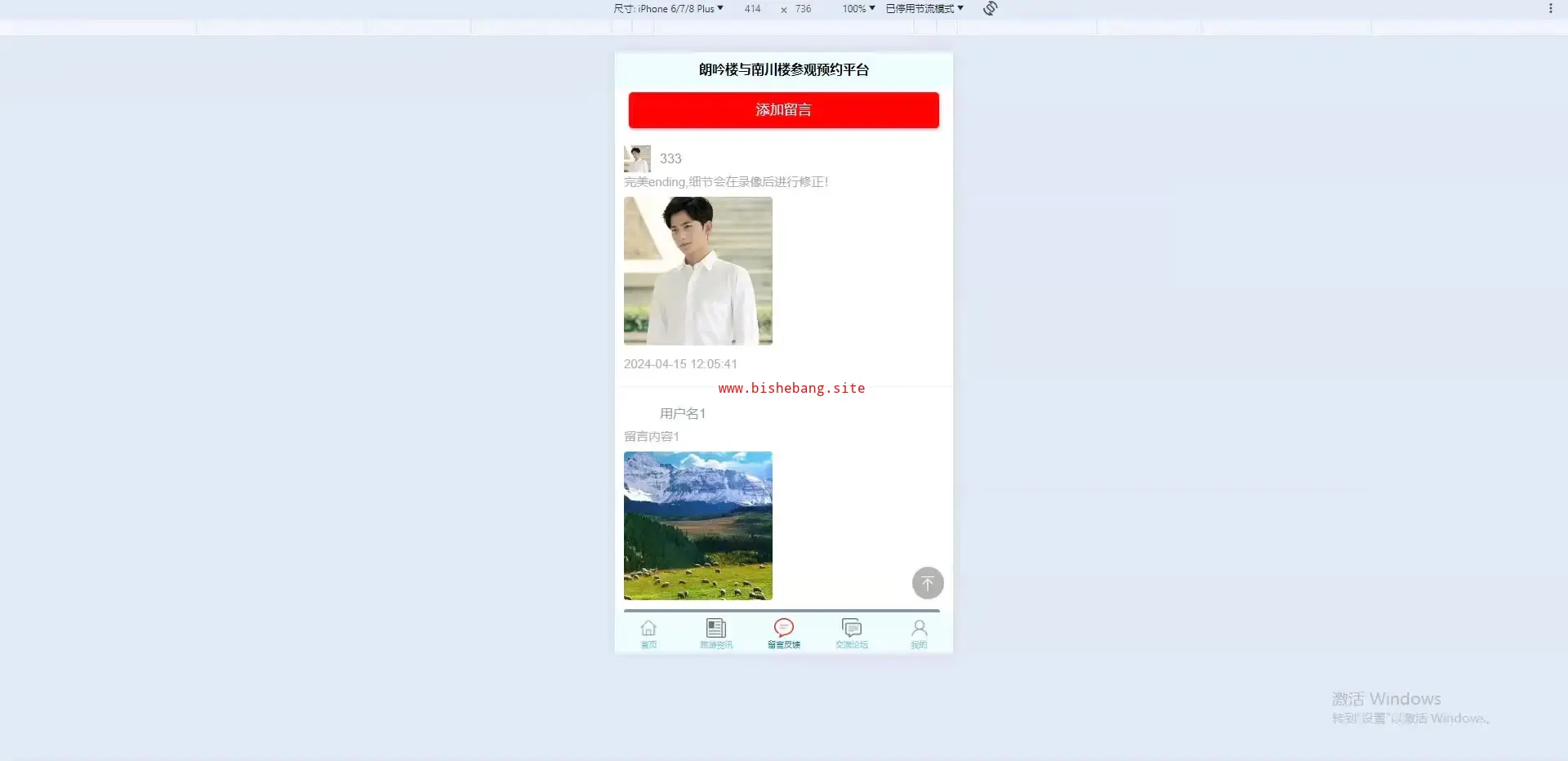The height and width of the screenshot is (761, 1568).
Task: Click the 414 viewport width field
Action: click(752, 9)
